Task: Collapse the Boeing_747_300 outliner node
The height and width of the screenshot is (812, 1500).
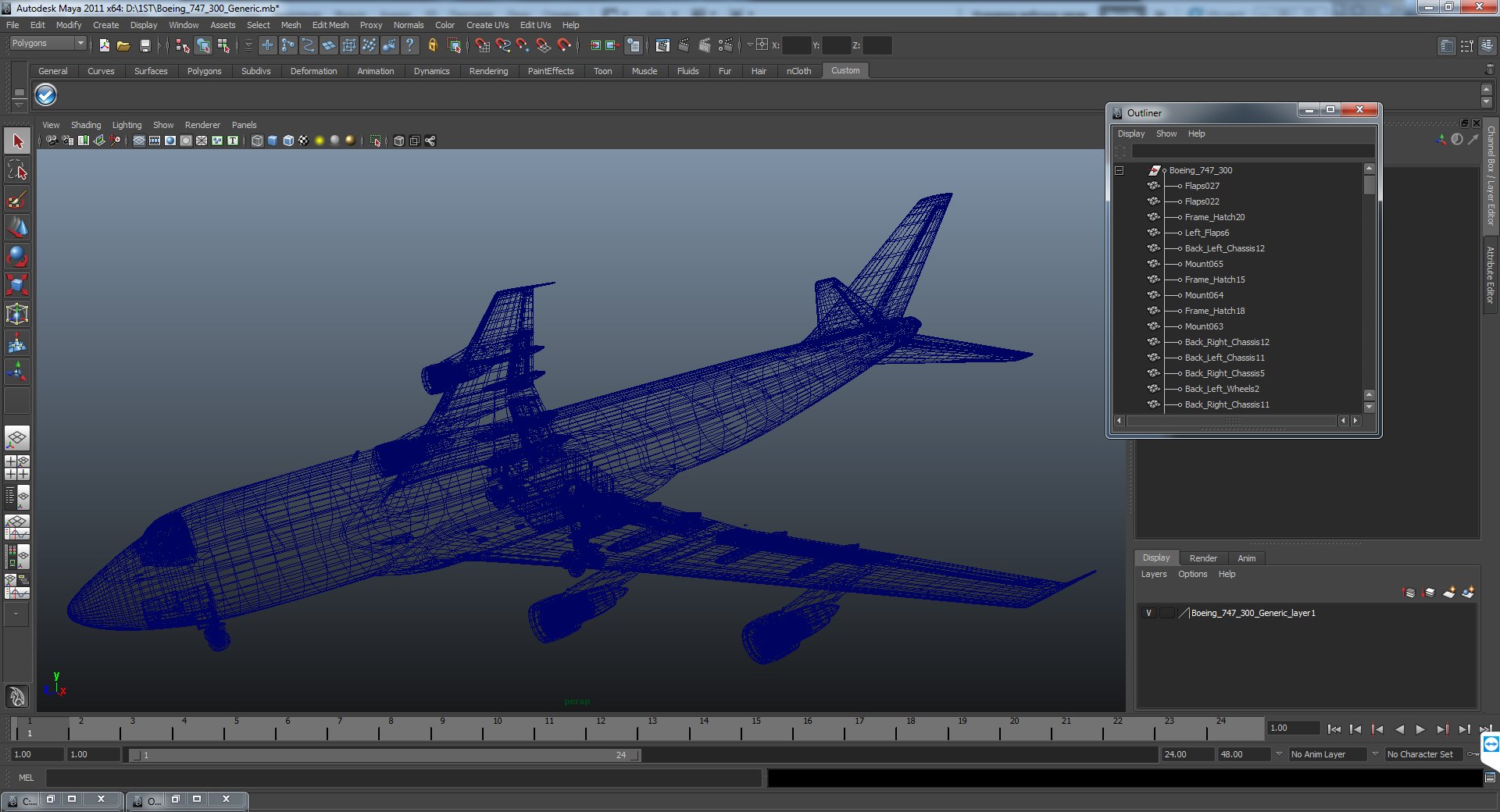Action: tap(1120, 170)
